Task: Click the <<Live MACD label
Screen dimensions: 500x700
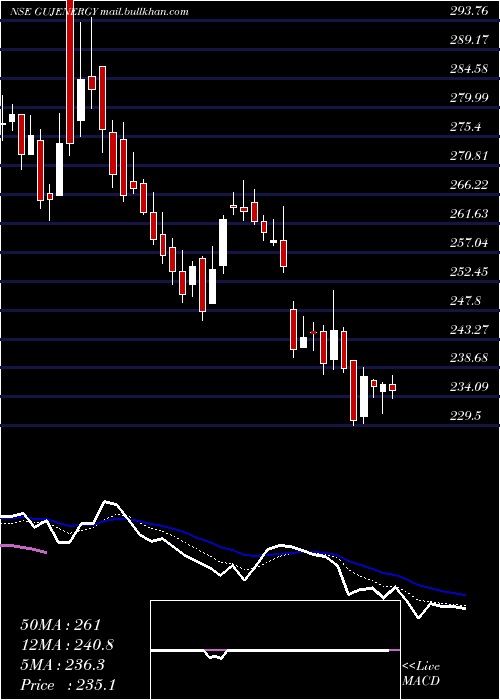Action: [421, 674]
